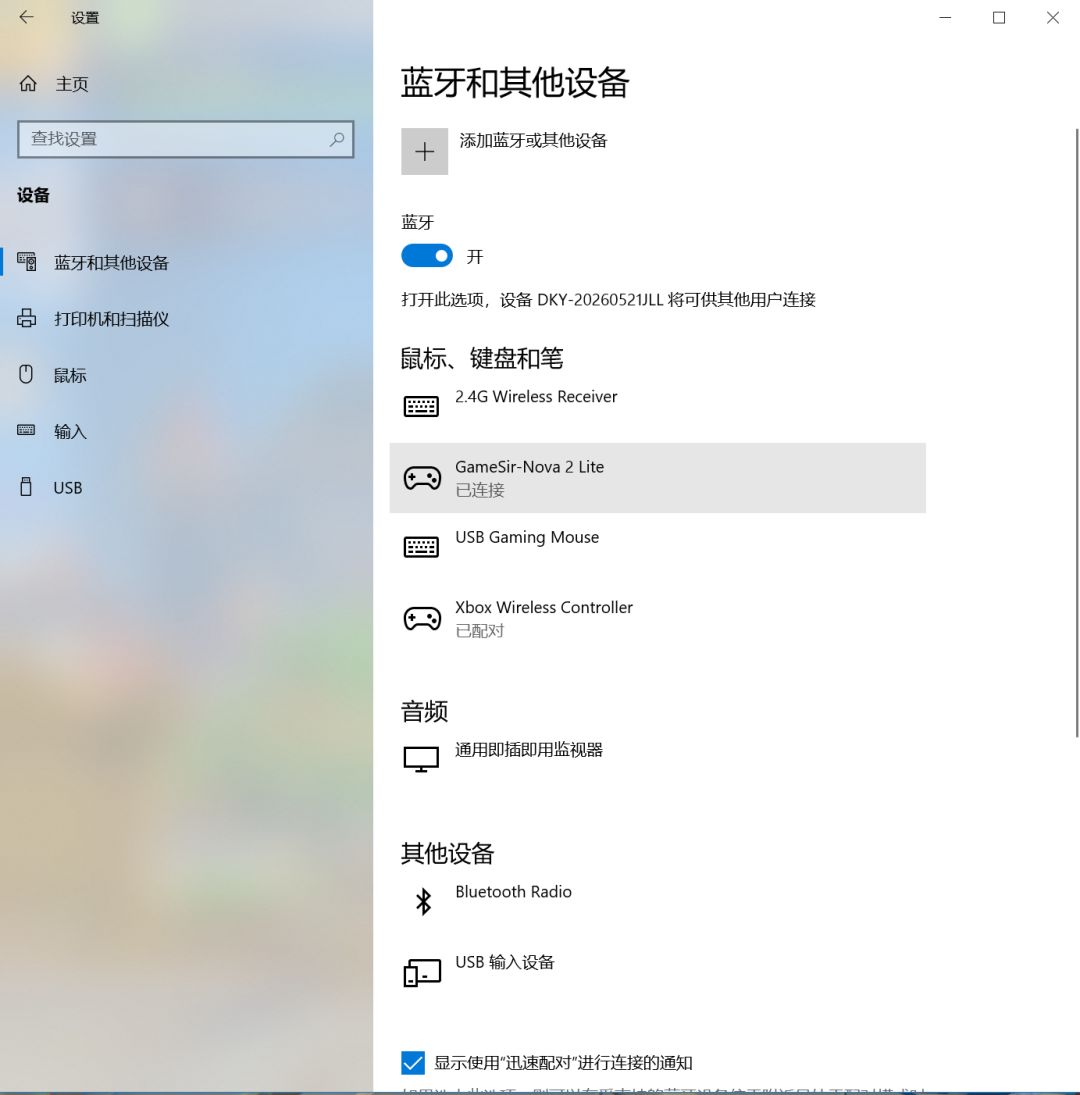This screenshot has width=1080, height=1095.
Task: Click gamepad icon of GameSir-Nova 2 Lite
Action: [x=422, y=478]
